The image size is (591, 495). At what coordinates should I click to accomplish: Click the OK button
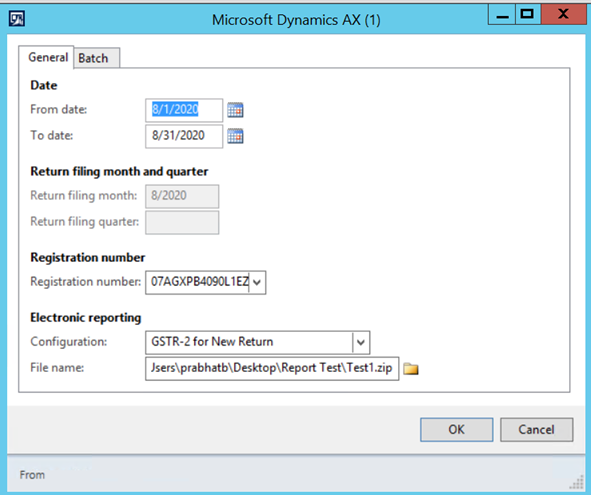(456, 429)
